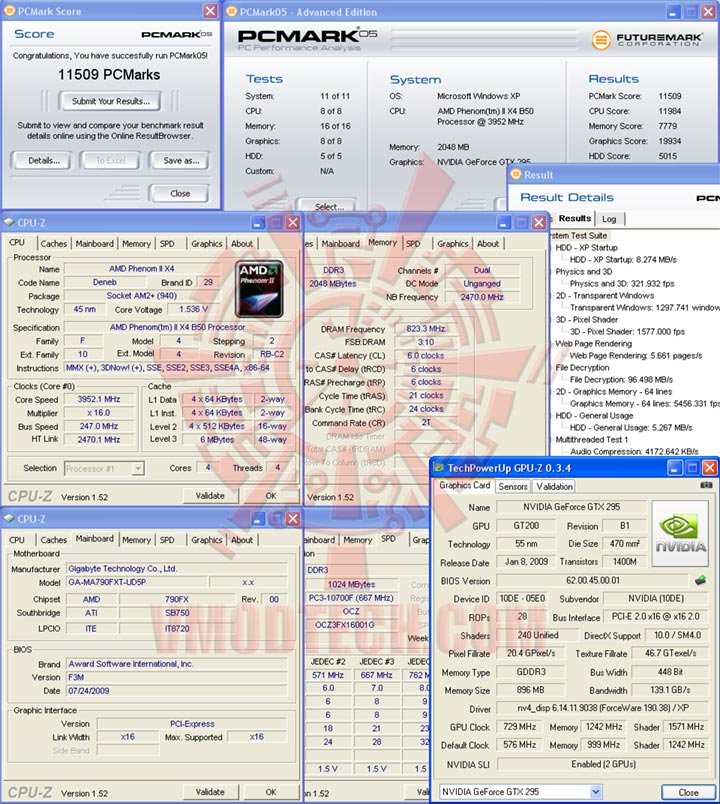Viewport: 720px width, 804px height.
Task: Open the Processor #1 selection dropdown
Action: [x=137, y=468]
